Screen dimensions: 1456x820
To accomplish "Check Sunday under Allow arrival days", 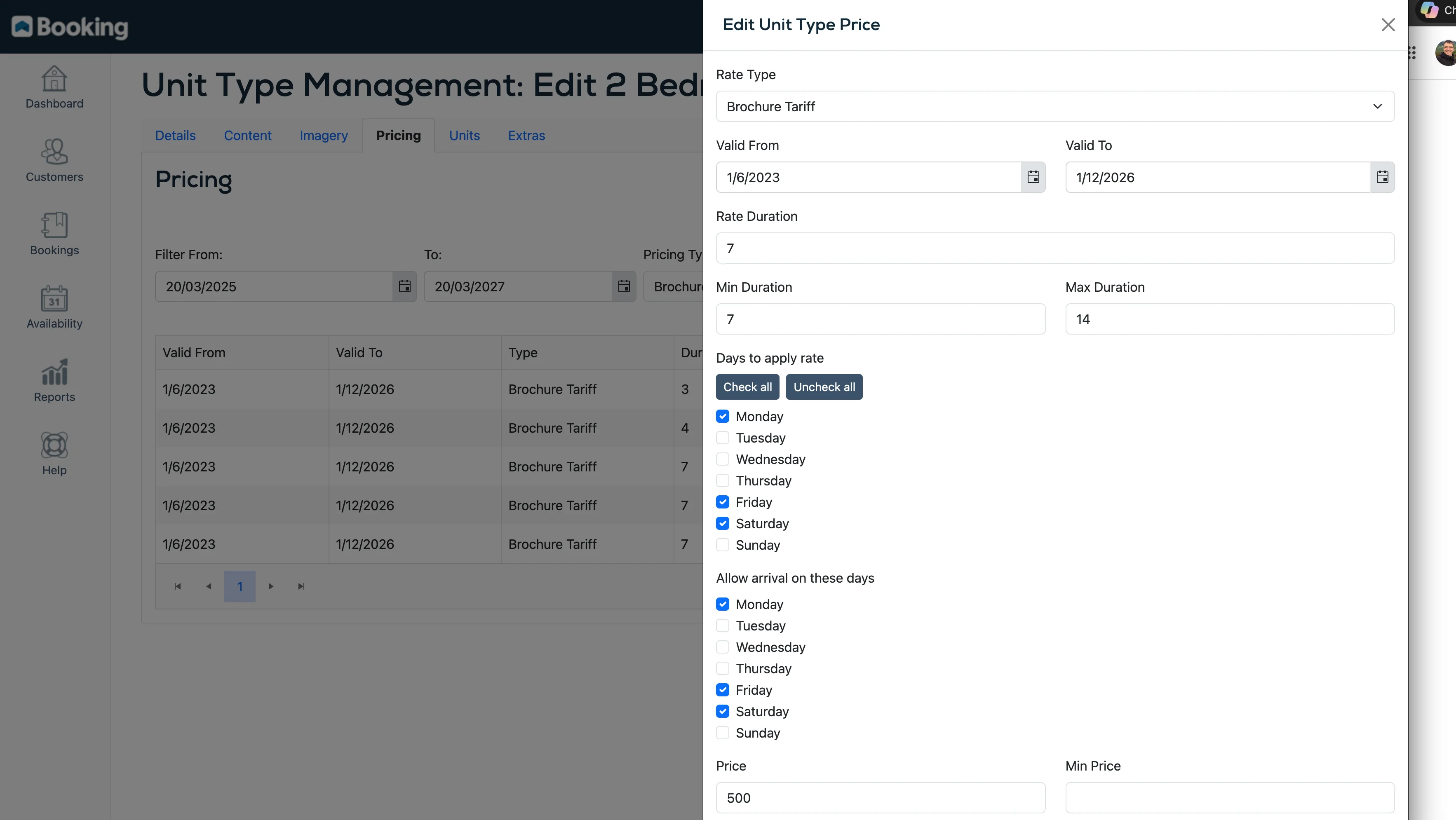I will [722, 733].
